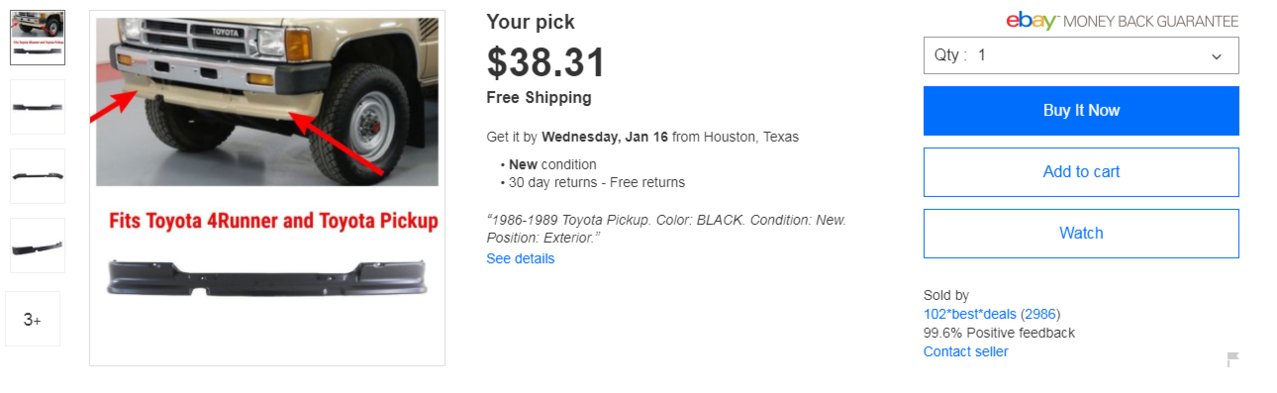Click the main product image

pyautogui.click(x=267, y=188)
